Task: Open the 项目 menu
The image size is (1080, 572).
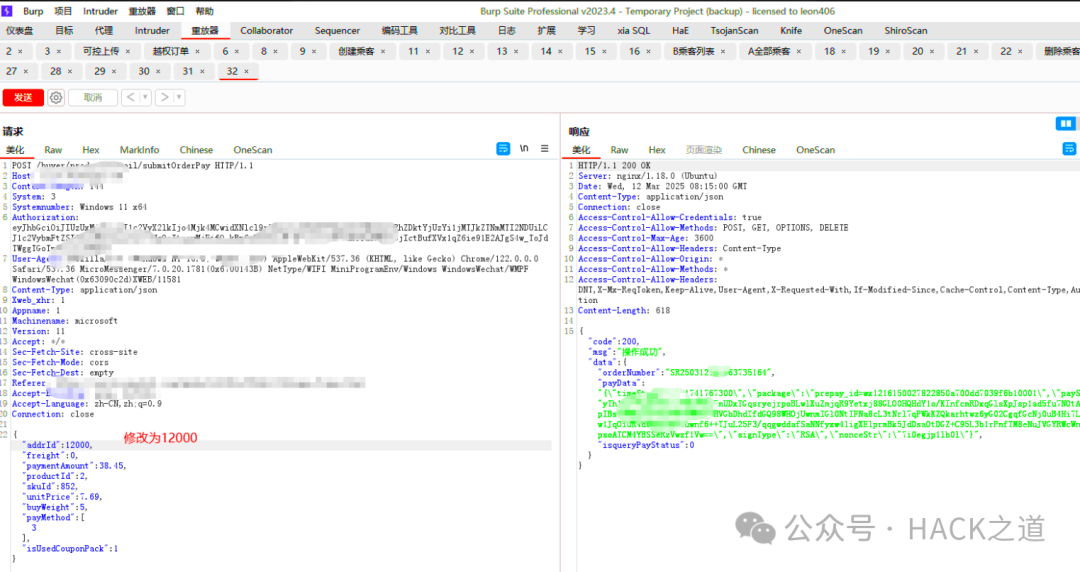Action: click(x=63, y=11)
